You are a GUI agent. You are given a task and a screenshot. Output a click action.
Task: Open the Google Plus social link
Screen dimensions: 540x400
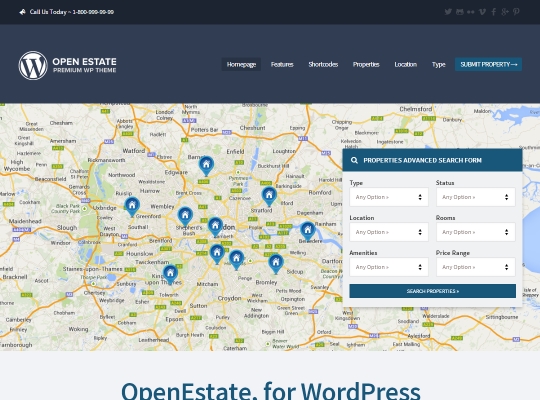[x=505, y=12]
